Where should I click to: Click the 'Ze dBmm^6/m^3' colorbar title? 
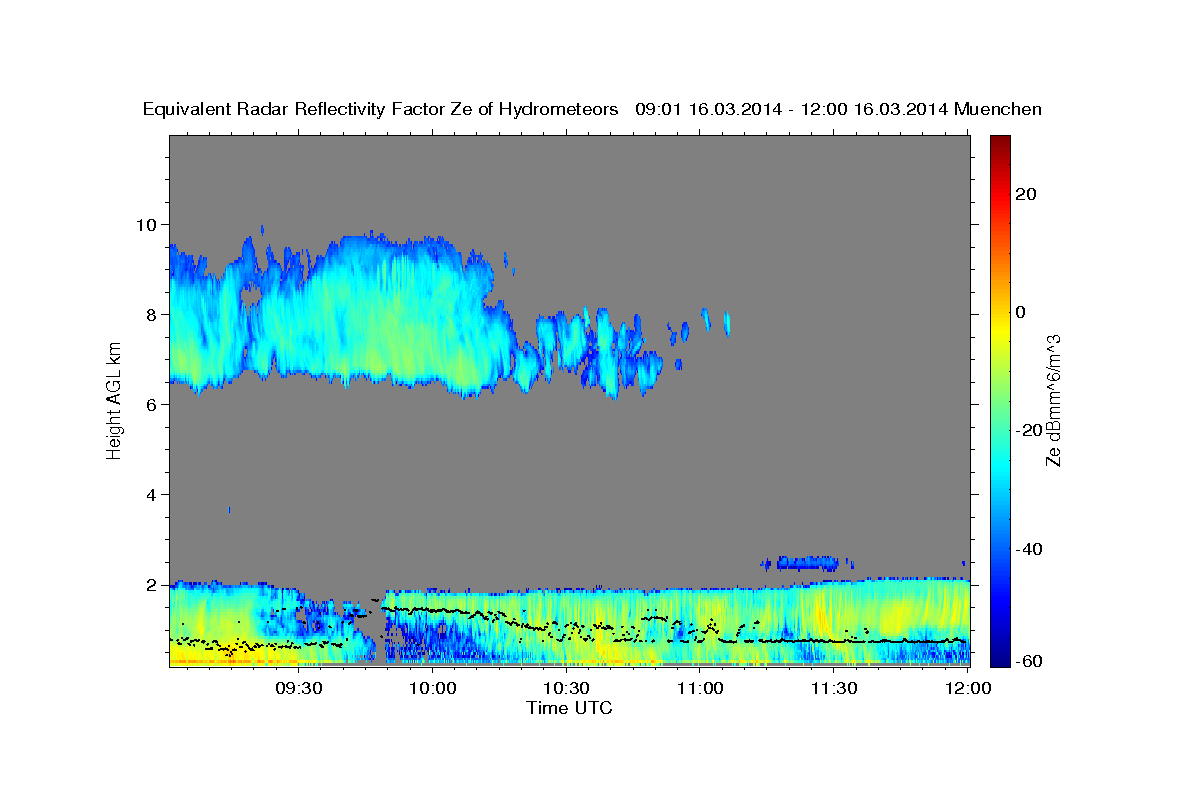coord(1053,400)
